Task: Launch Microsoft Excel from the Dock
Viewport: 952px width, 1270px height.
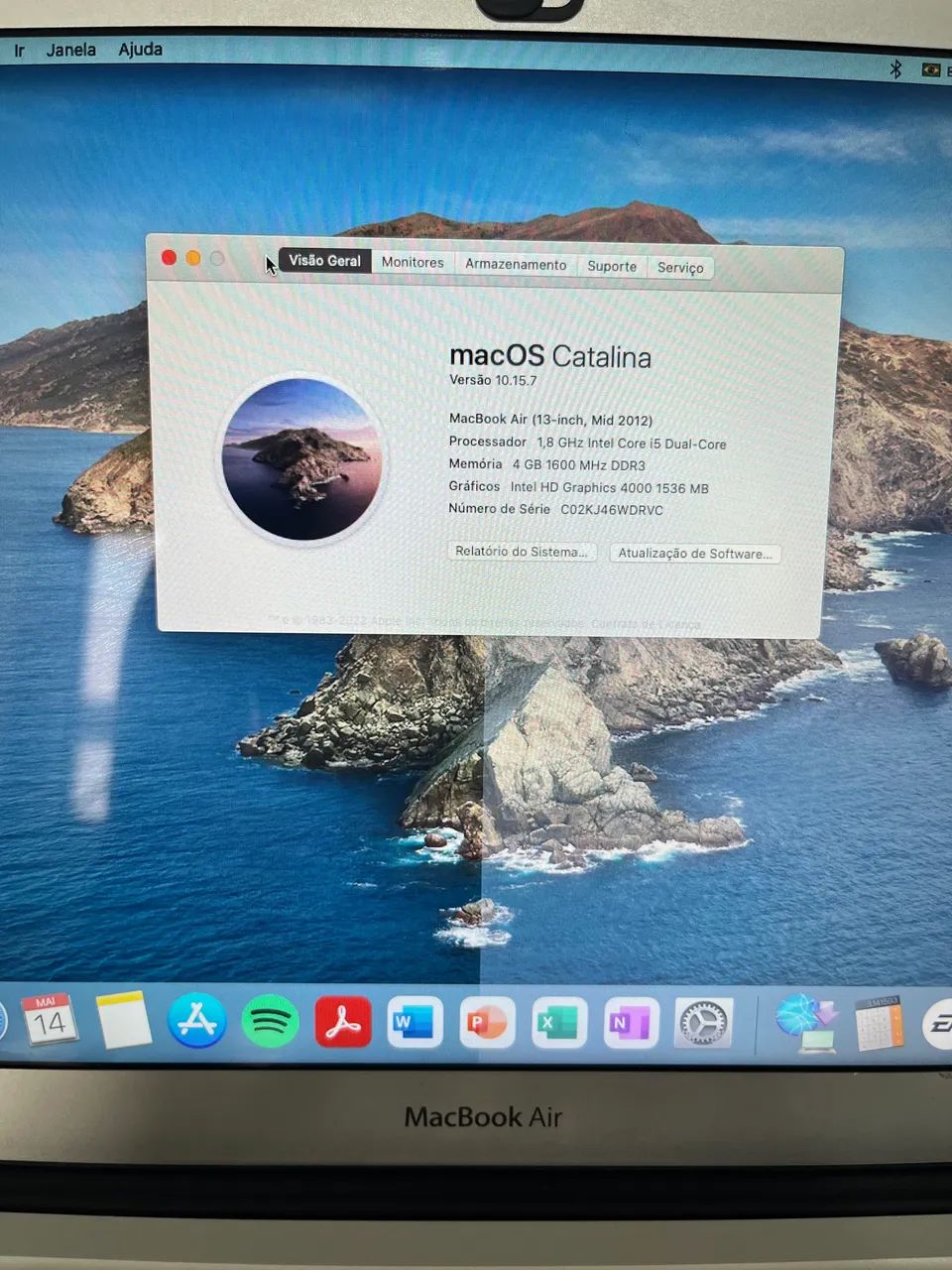Action: tap(559, 1023)
